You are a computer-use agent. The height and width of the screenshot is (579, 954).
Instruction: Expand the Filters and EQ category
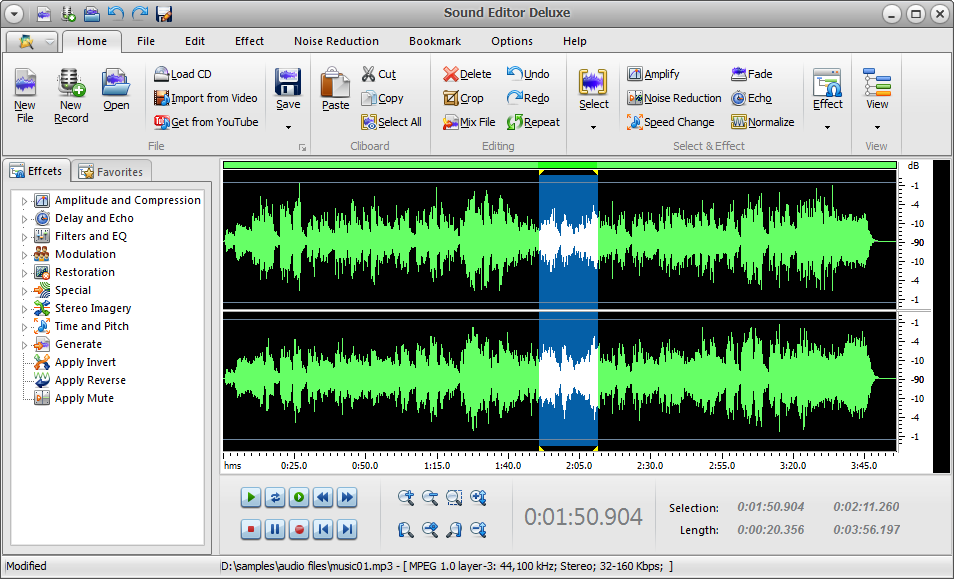(94, 236)
